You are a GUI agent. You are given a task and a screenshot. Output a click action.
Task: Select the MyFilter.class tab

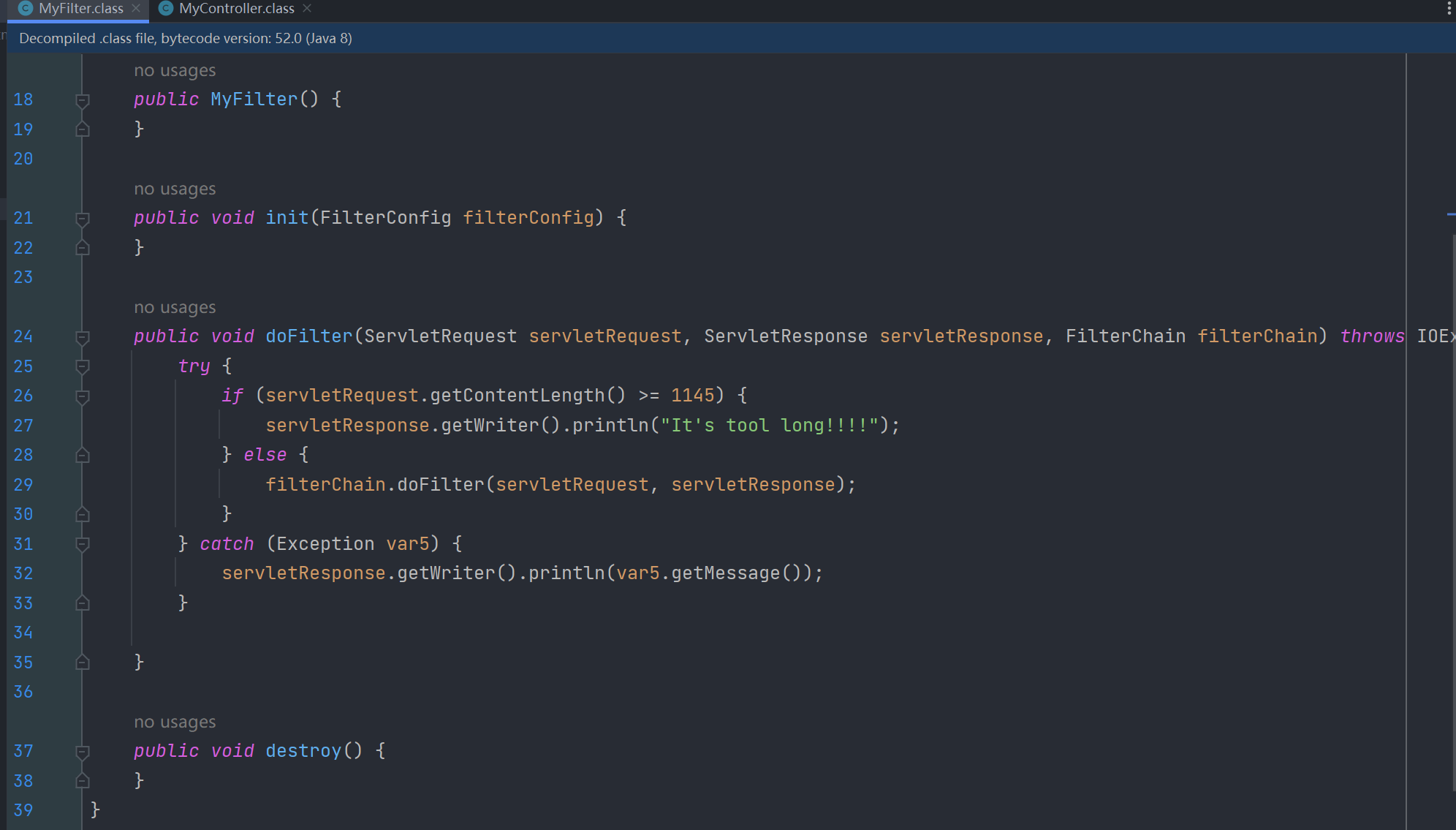click(80, 9)
